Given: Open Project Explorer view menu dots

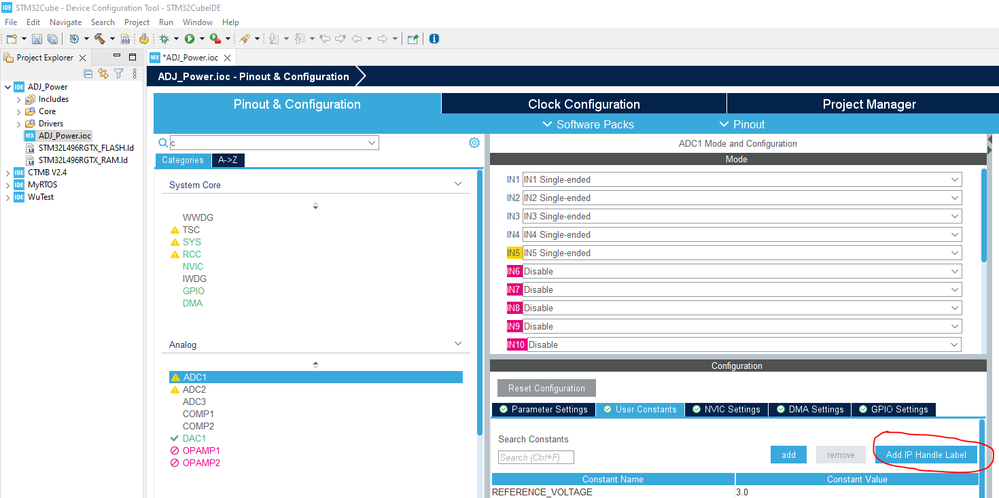Looking at the screenshot, I should pos(135,74).
